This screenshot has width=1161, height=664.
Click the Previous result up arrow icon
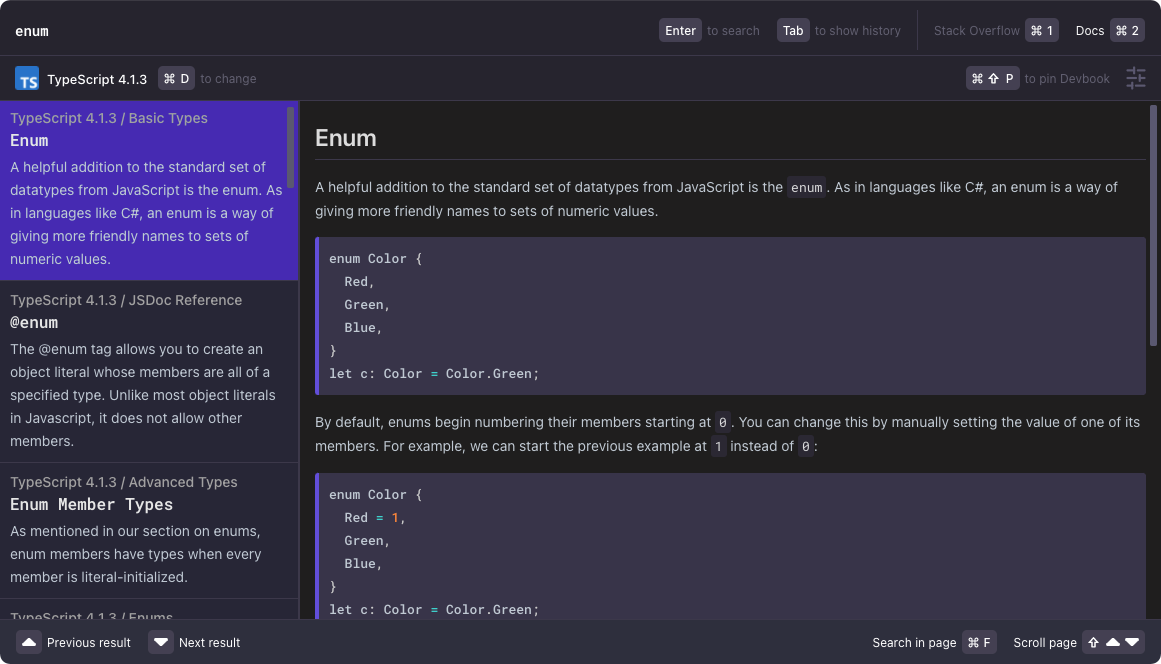click(29, 642)
